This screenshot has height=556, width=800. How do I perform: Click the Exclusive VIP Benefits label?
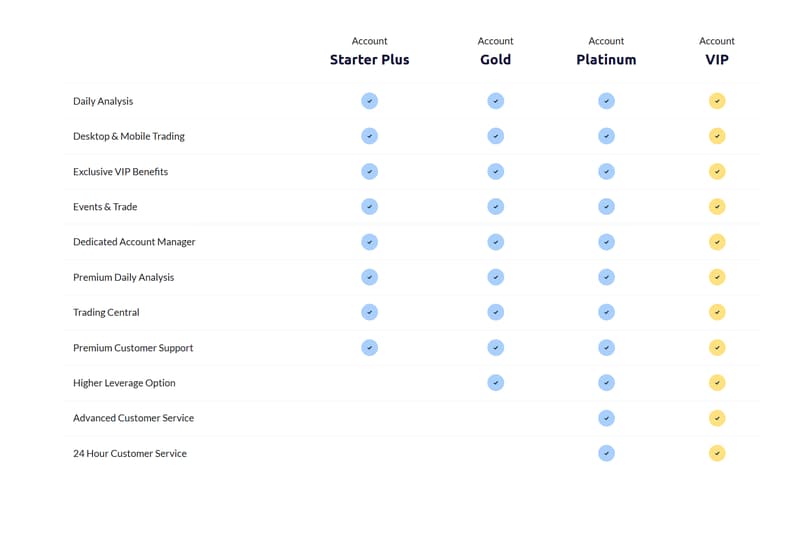point(120,171)
